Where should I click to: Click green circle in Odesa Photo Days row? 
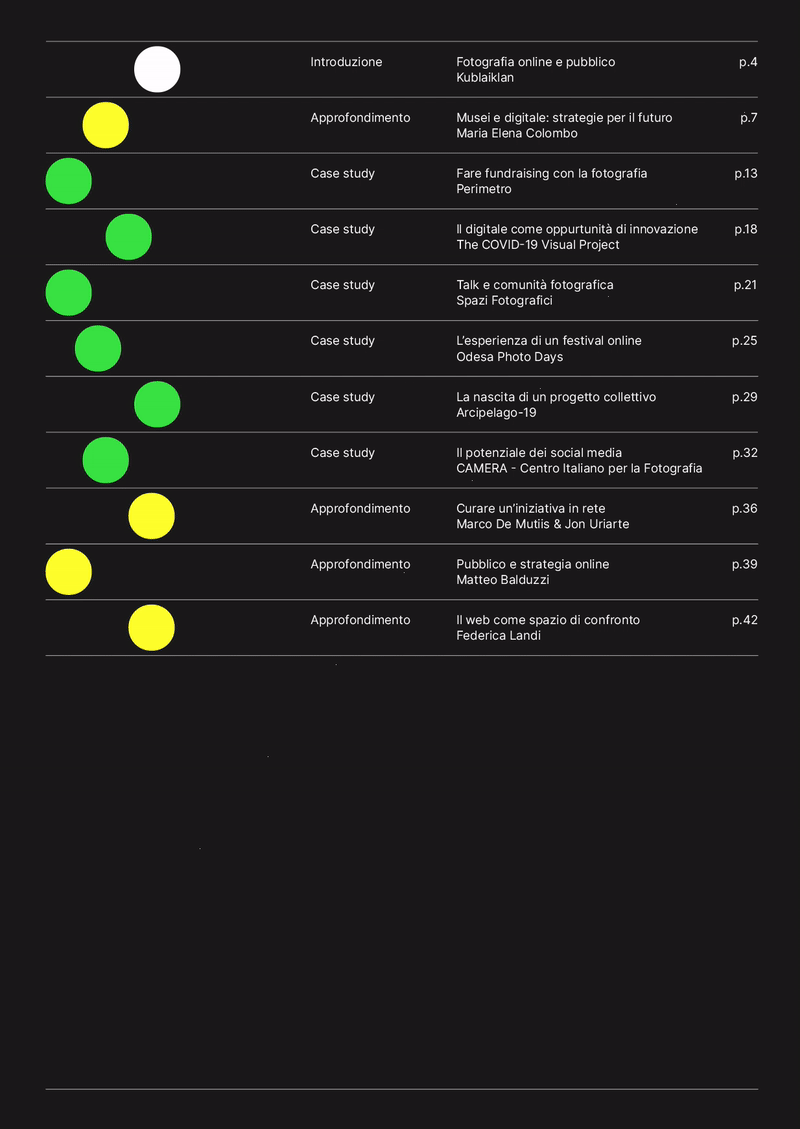(98, 349)
